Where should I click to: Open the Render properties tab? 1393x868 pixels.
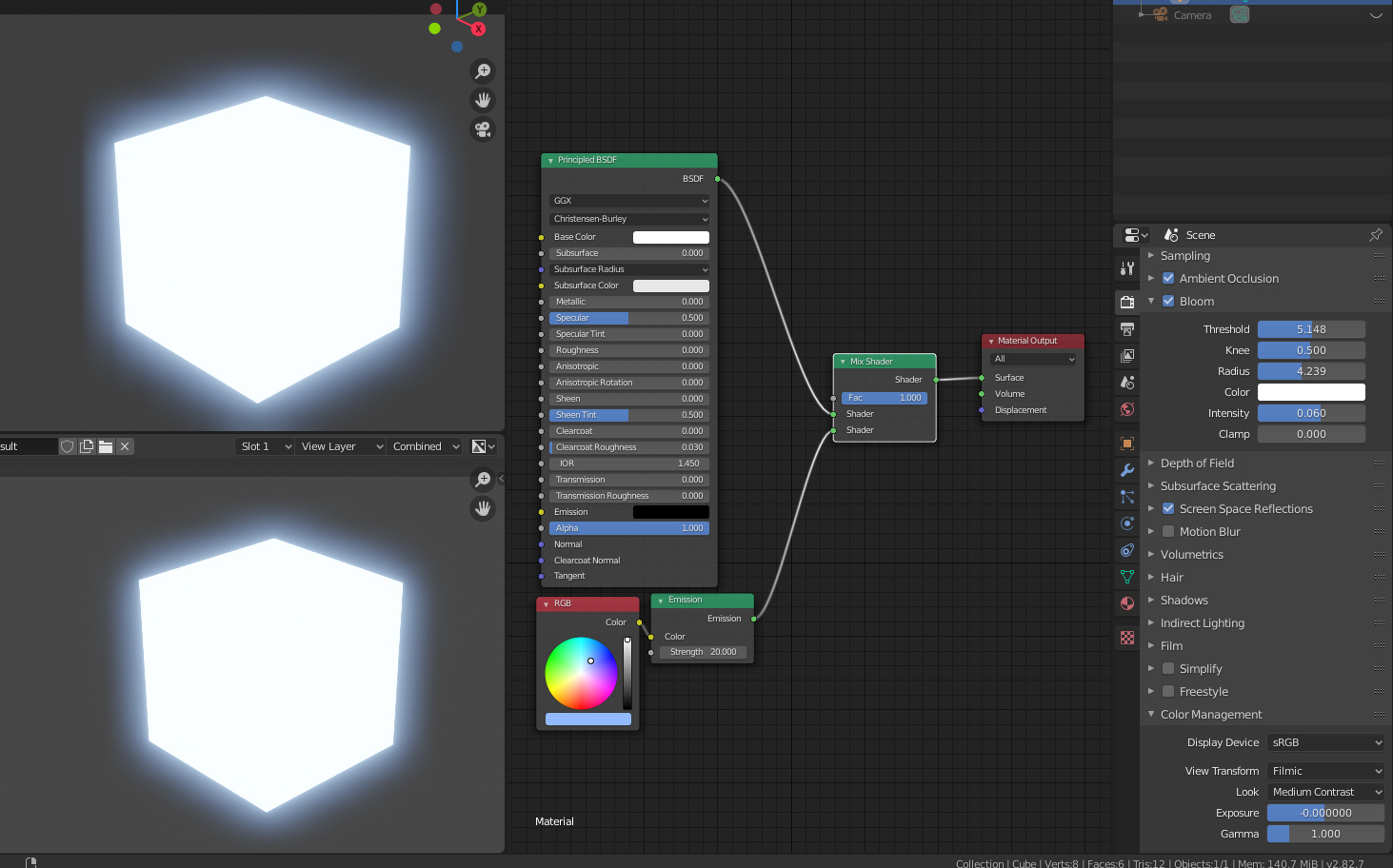pyautogui.click(x=1127, y=302)
